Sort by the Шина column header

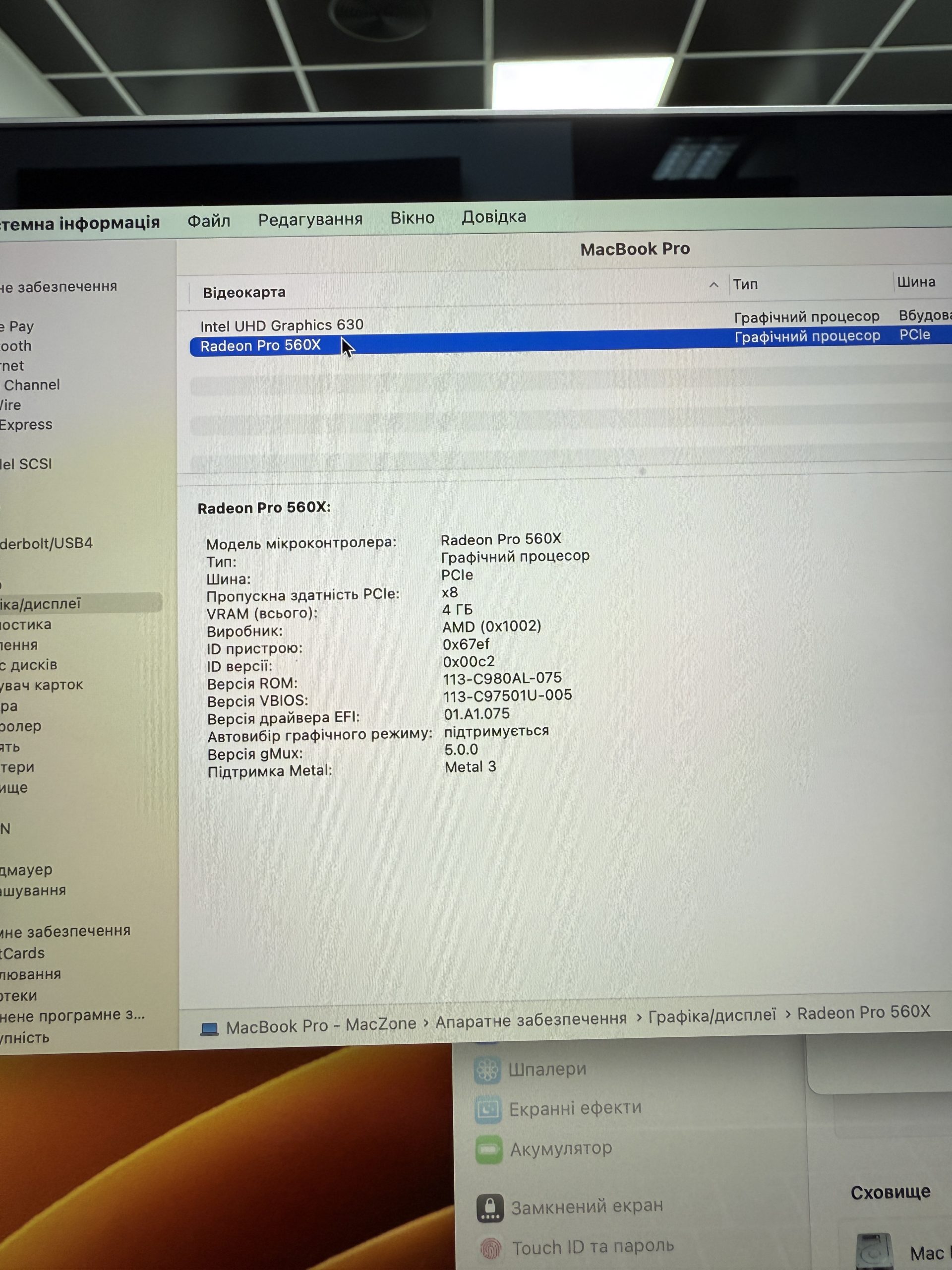916,282
